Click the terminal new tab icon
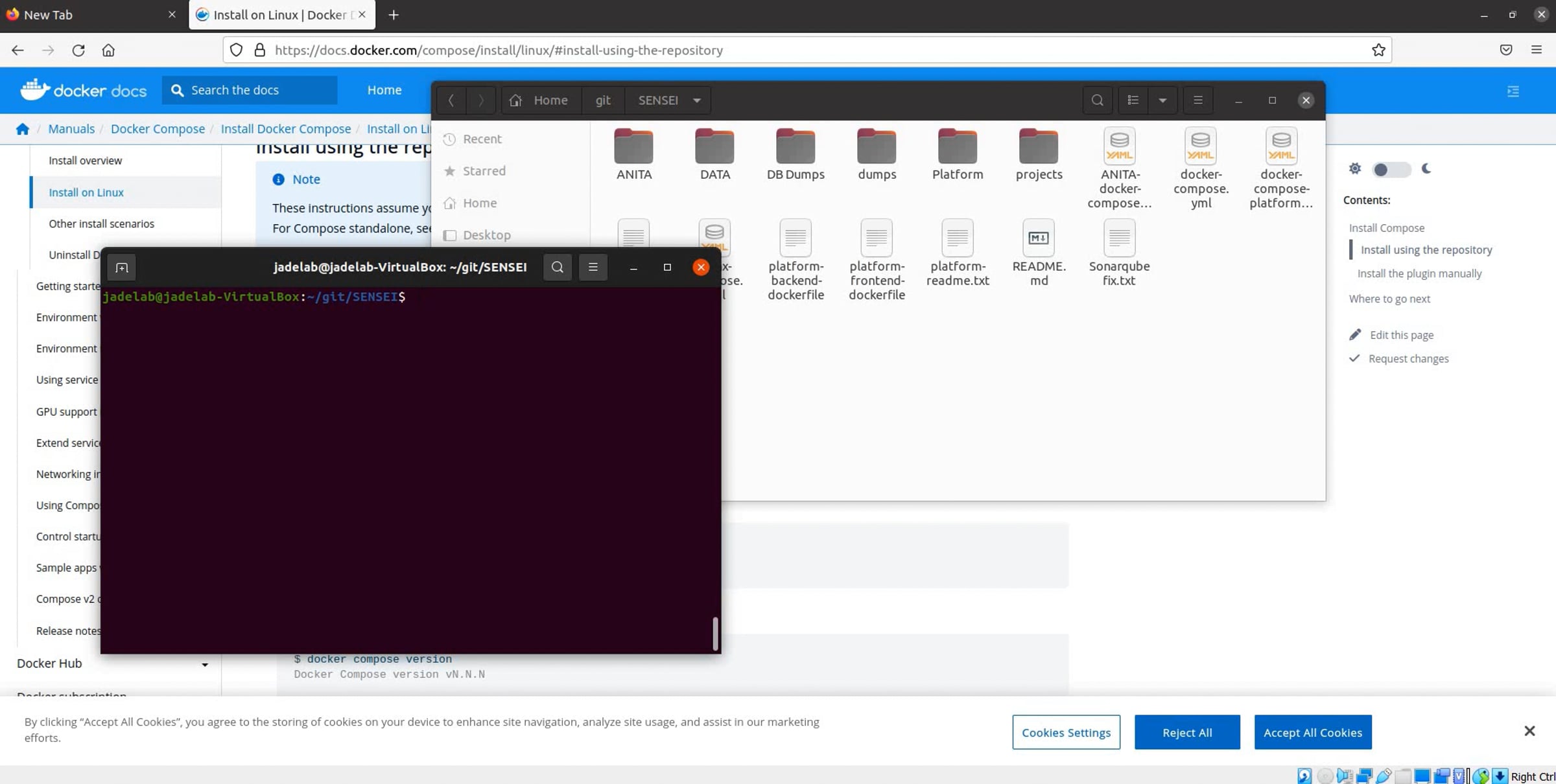The height and width of the screenshot is (784, 1556). 122,268
